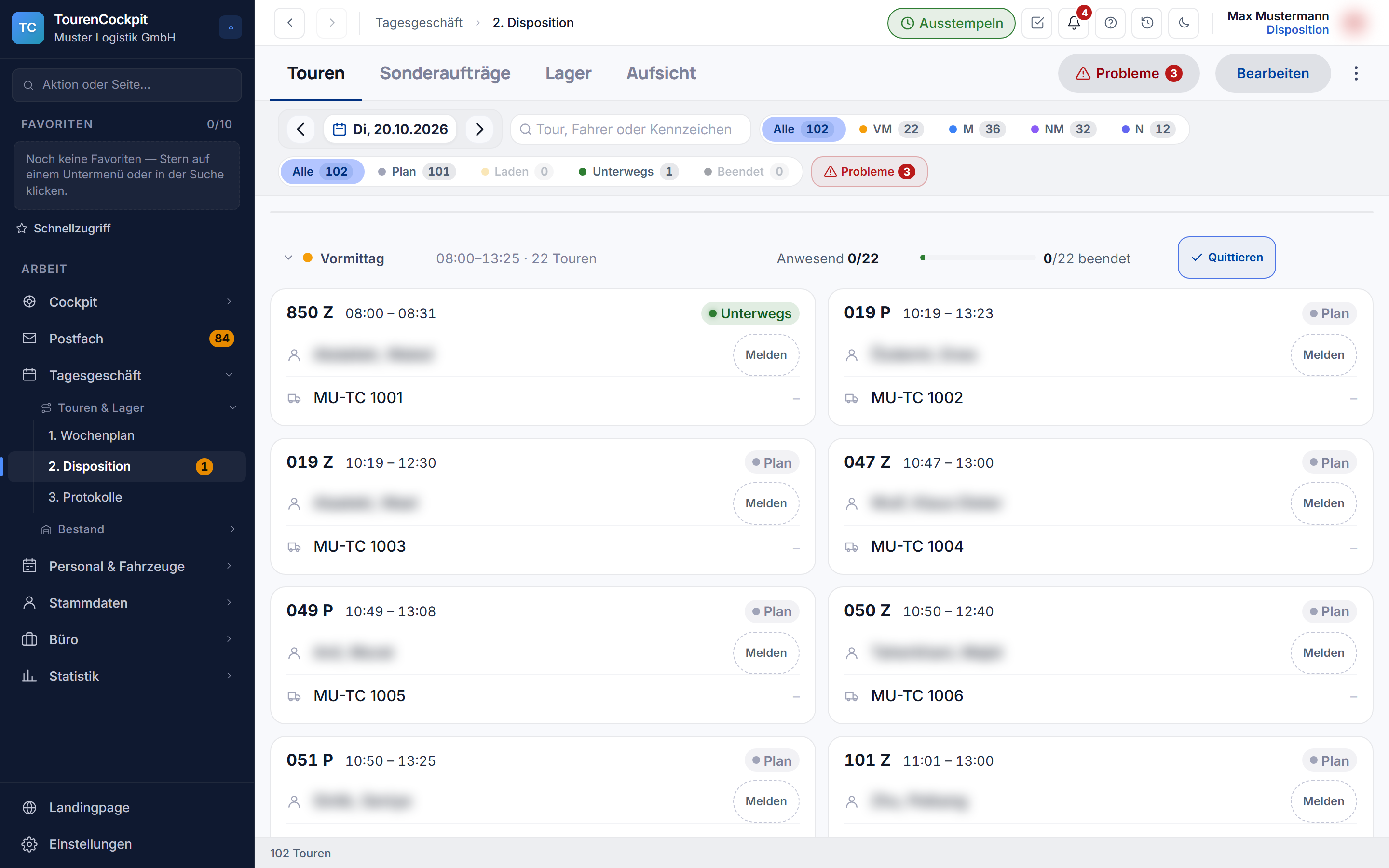
Task: Open the help question mark icon
Action: pyautogui.click(x=1110, y=23)
